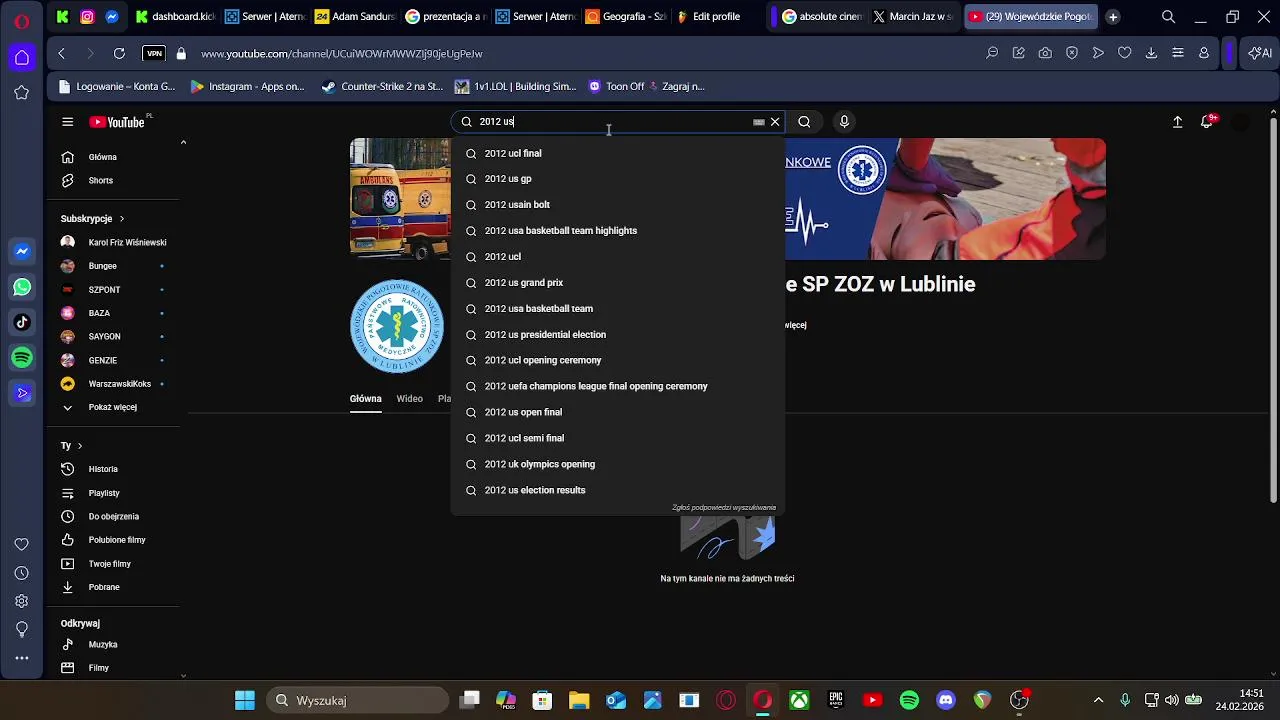Image resolution: width=1280 pixels, height=720 pixels.
Task: Run the YouTube search with magnifier button
Action: click(x=804, y=122)
